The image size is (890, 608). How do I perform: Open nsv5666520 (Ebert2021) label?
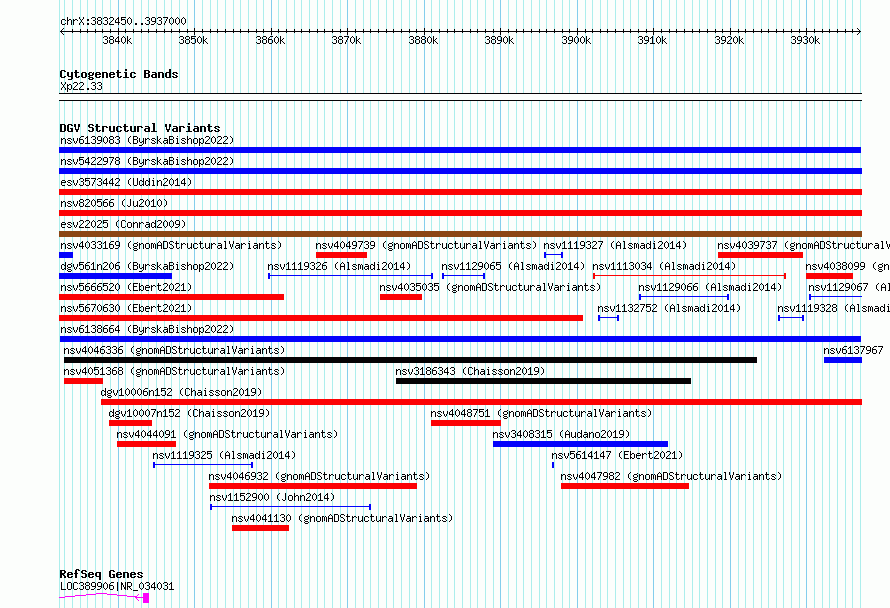point(126,287)
